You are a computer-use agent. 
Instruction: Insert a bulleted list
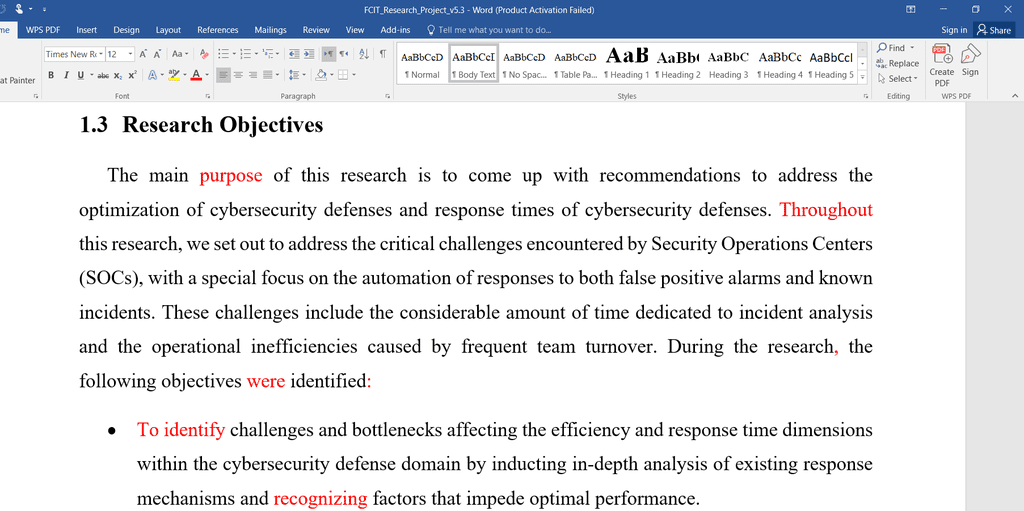coord(223,54)
